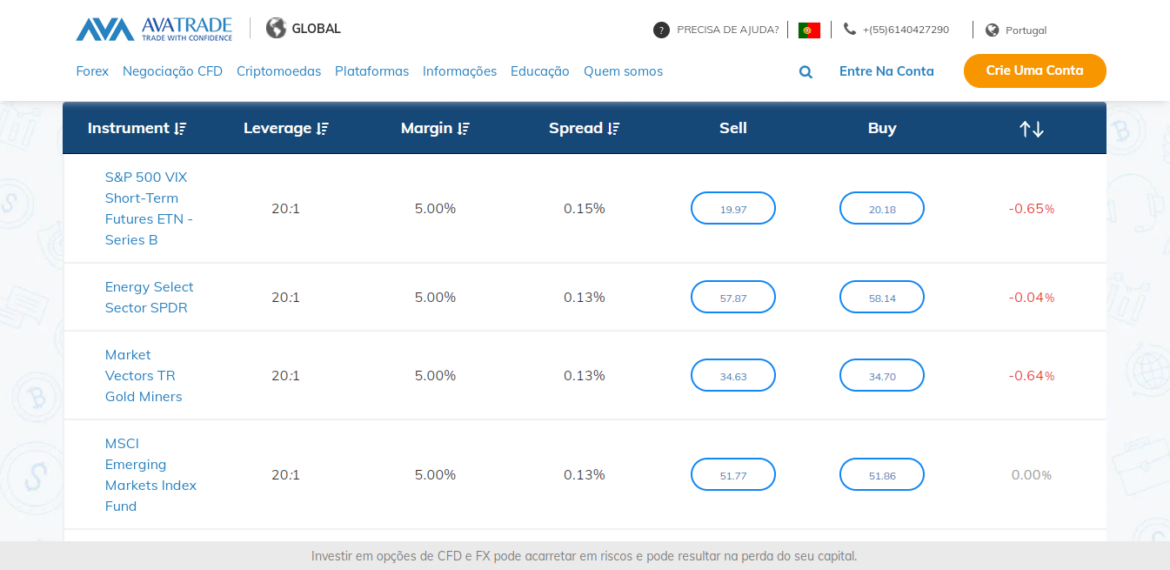Open the Forex menu
Viewport: 1170px width, 570px height.
point(93,72)
